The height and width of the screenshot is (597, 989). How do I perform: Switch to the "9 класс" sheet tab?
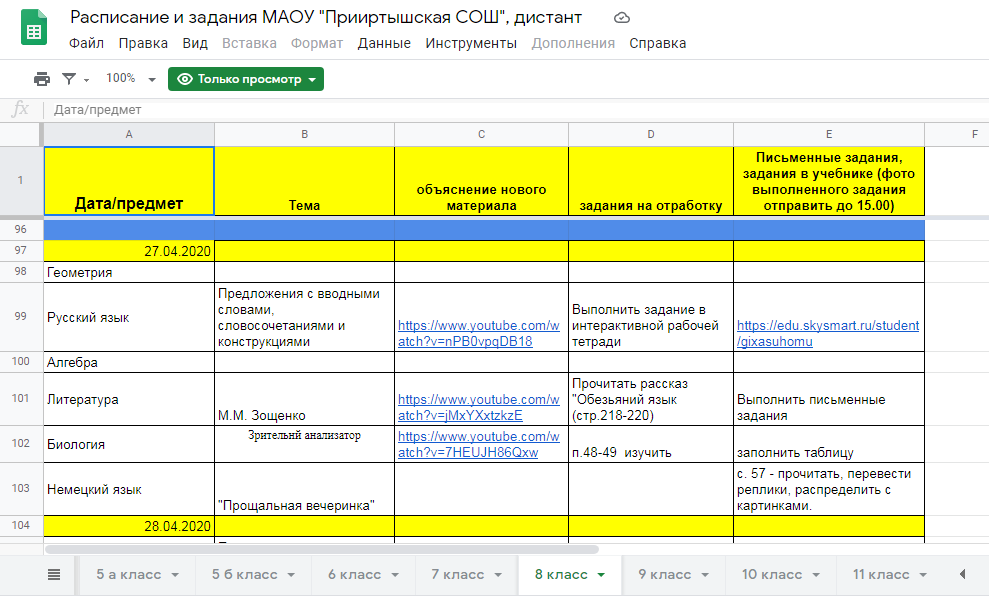pos(665,575)
